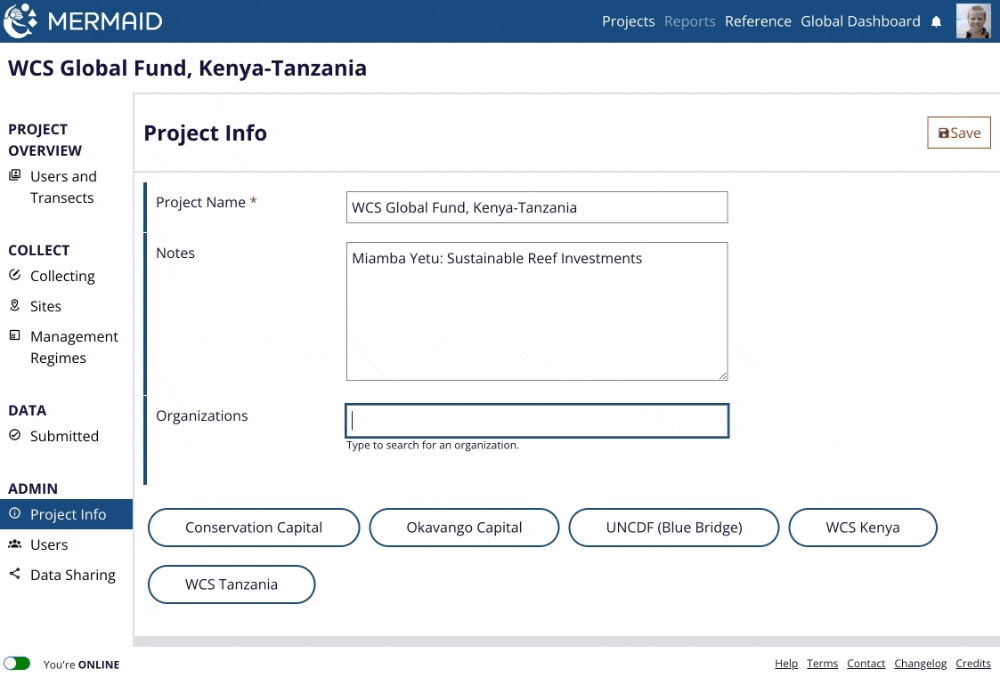Open Management Regimes page
Image resolution: width=1000 pixels, height=677 pixels.
(74, 347)
